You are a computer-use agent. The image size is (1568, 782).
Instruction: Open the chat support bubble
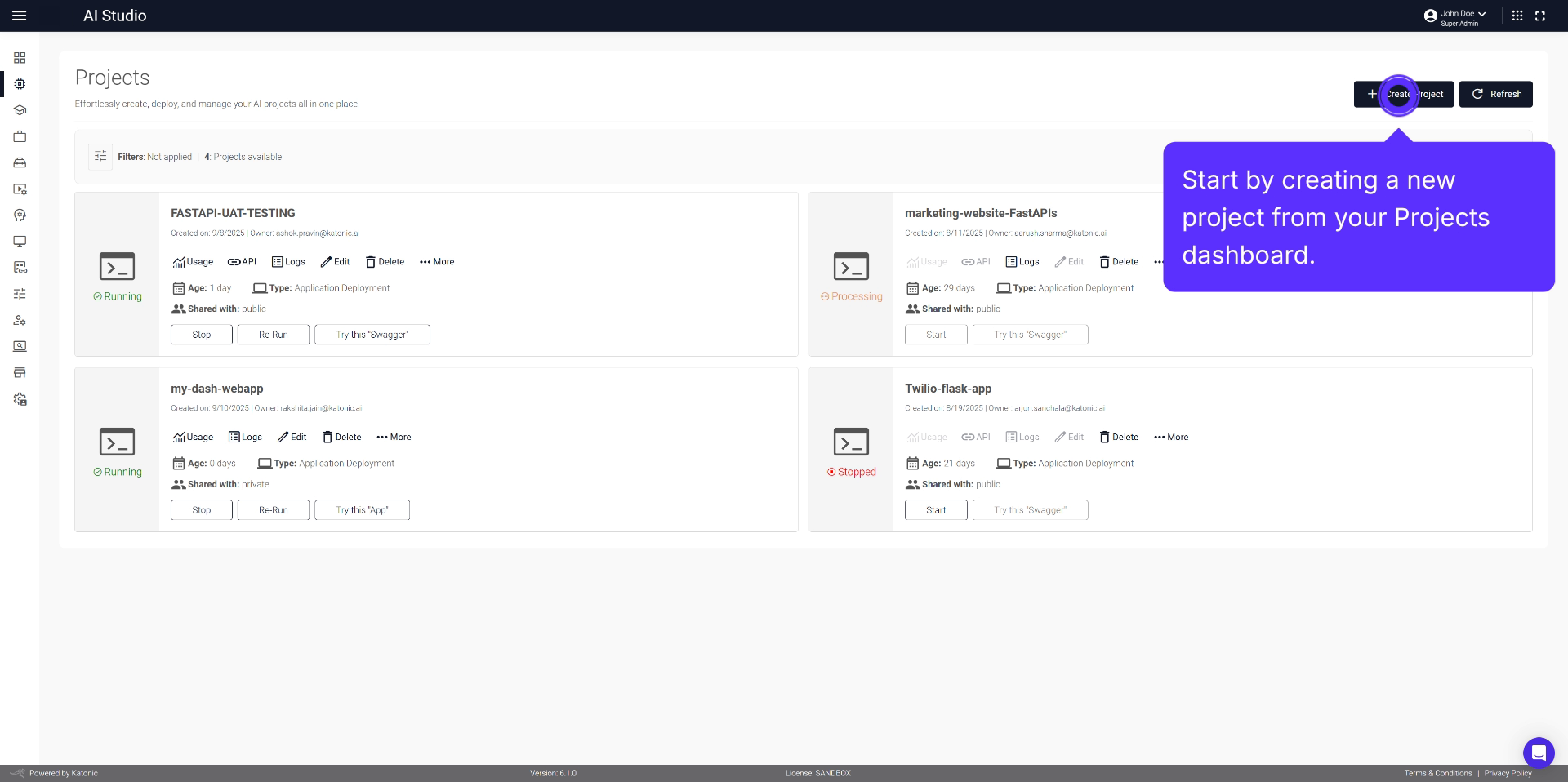(x=1538, y=753)
